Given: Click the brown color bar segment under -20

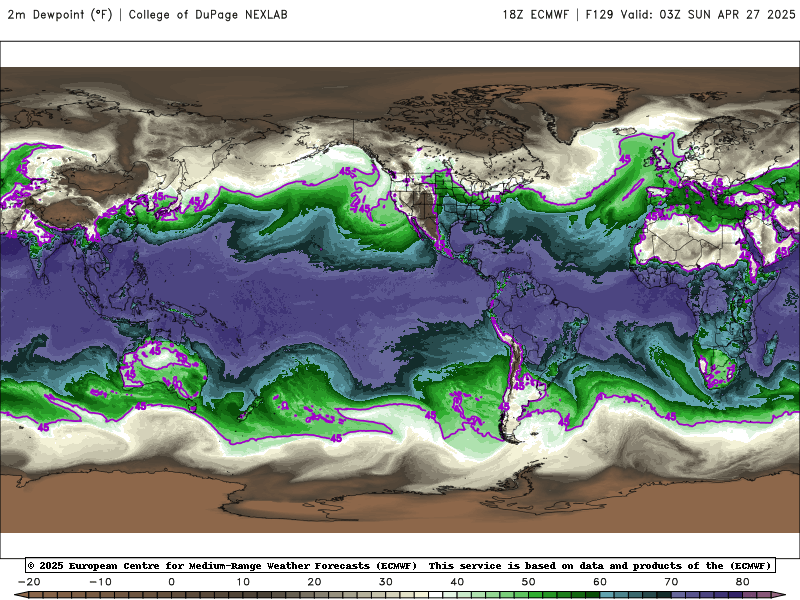Looking at the screenshot, I should [36, 596].
